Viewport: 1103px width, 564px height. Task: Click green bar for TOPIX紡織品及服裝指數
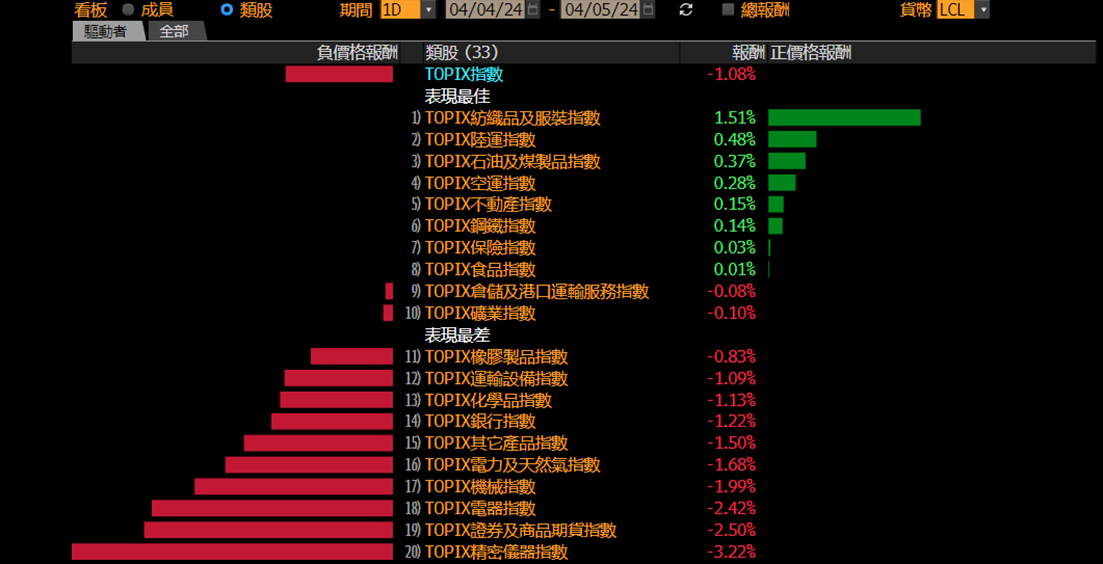844,117
